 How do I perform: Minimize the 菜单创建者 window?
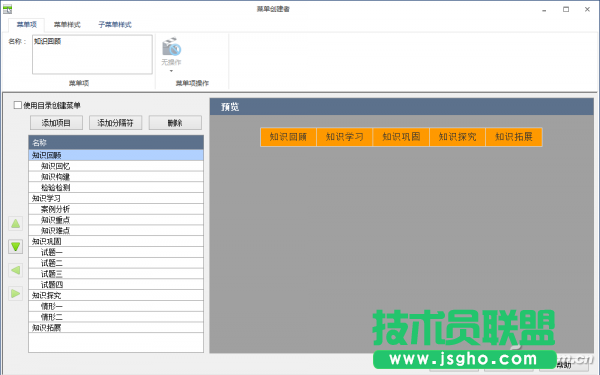544,10
